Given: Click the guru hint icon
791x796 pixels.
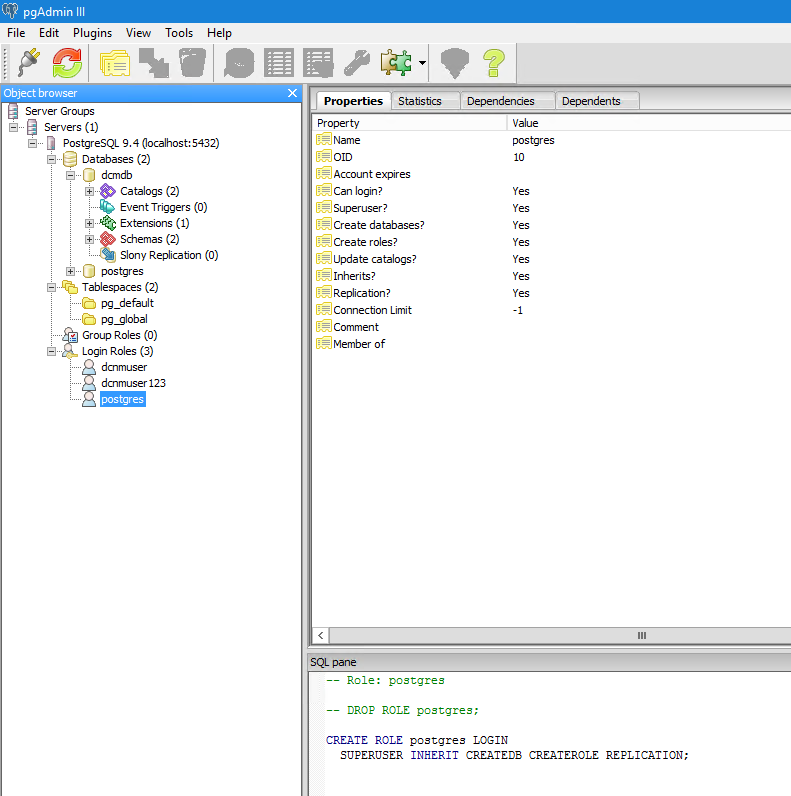Looking at the screenshot, I should 454,62.
